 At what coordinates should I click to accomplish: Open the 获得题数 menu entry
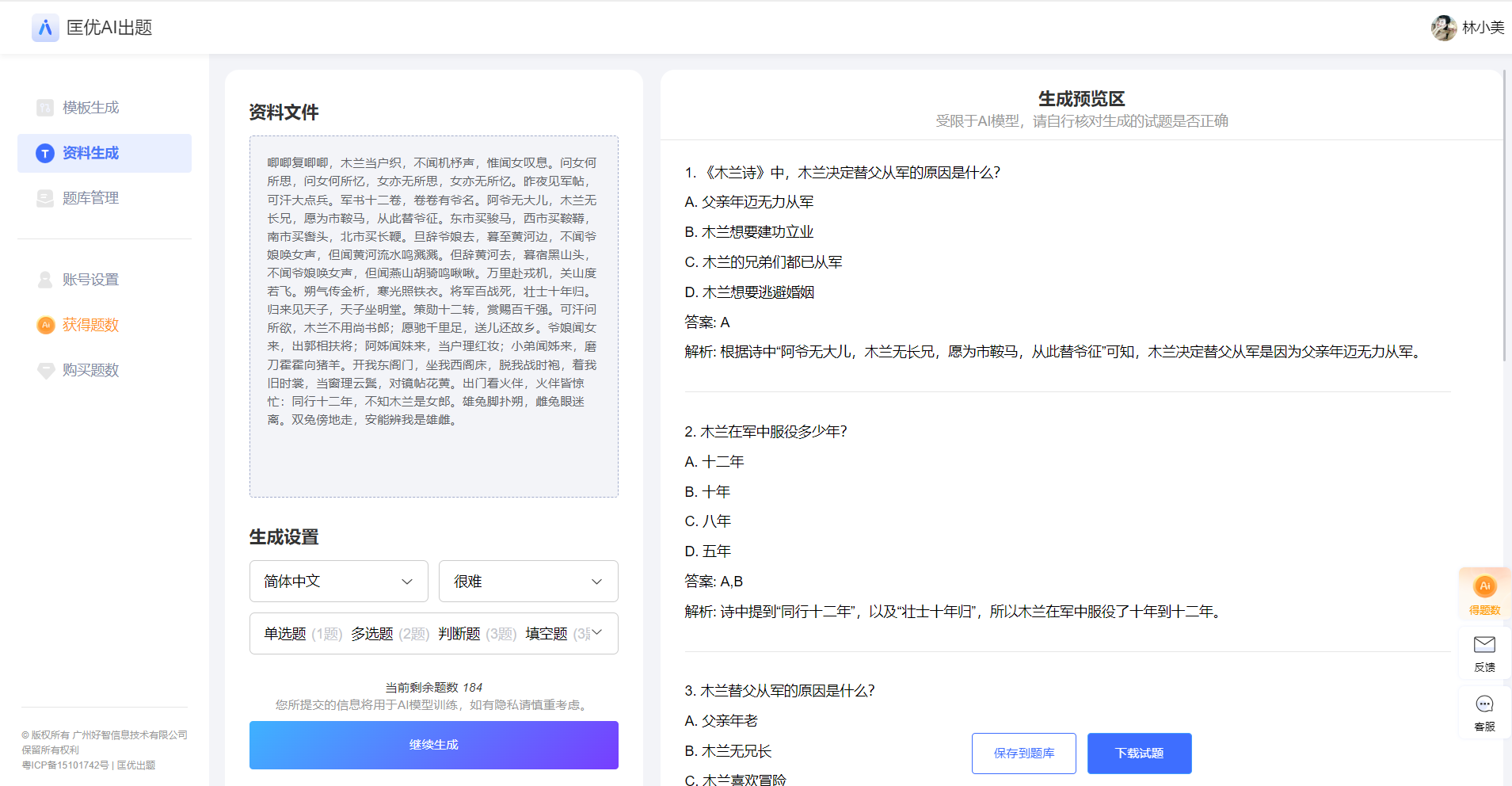pos(105,325)
